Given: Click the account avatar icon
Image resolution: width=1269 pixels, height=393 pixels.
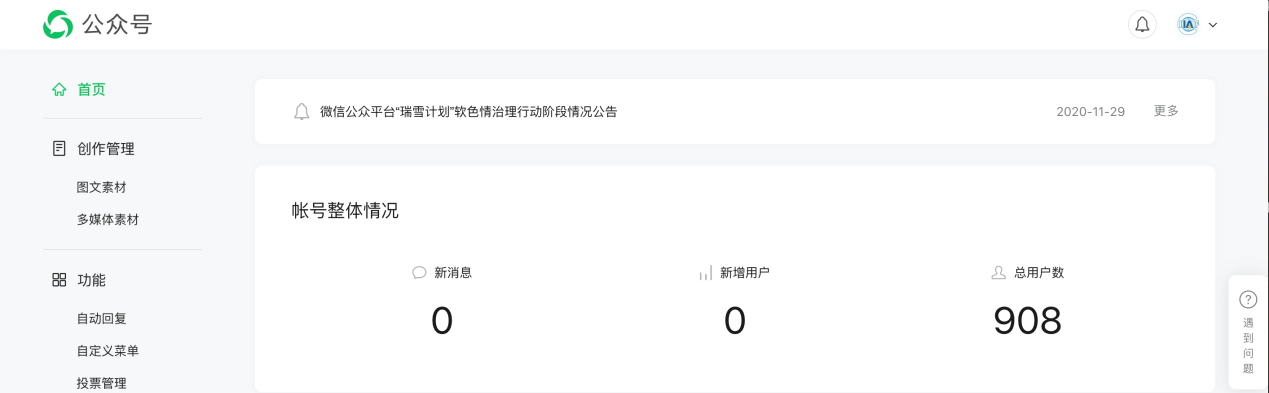Looking at the screenshot, I should (1188, 25).
